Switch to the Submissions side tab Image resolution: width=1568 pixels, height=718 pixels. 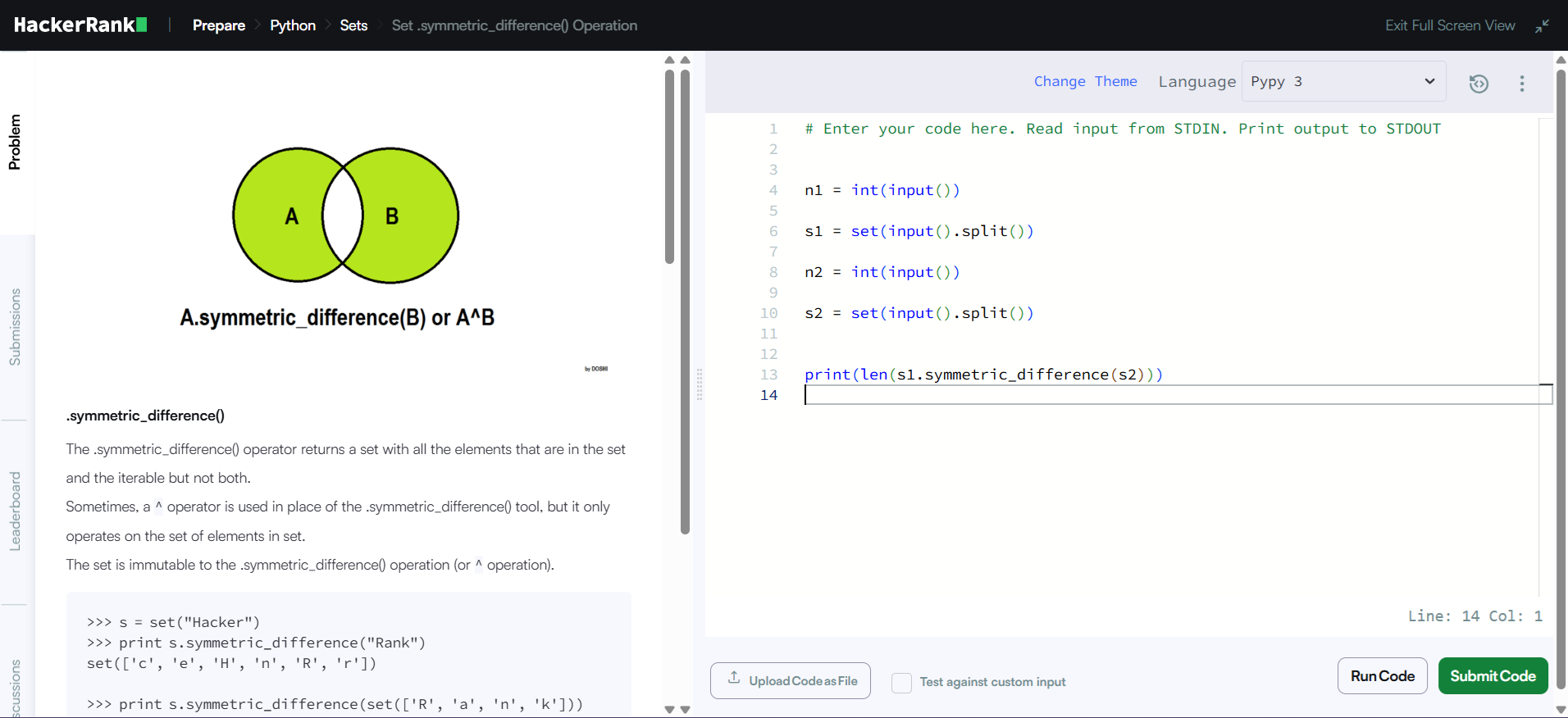coord(15,326)
